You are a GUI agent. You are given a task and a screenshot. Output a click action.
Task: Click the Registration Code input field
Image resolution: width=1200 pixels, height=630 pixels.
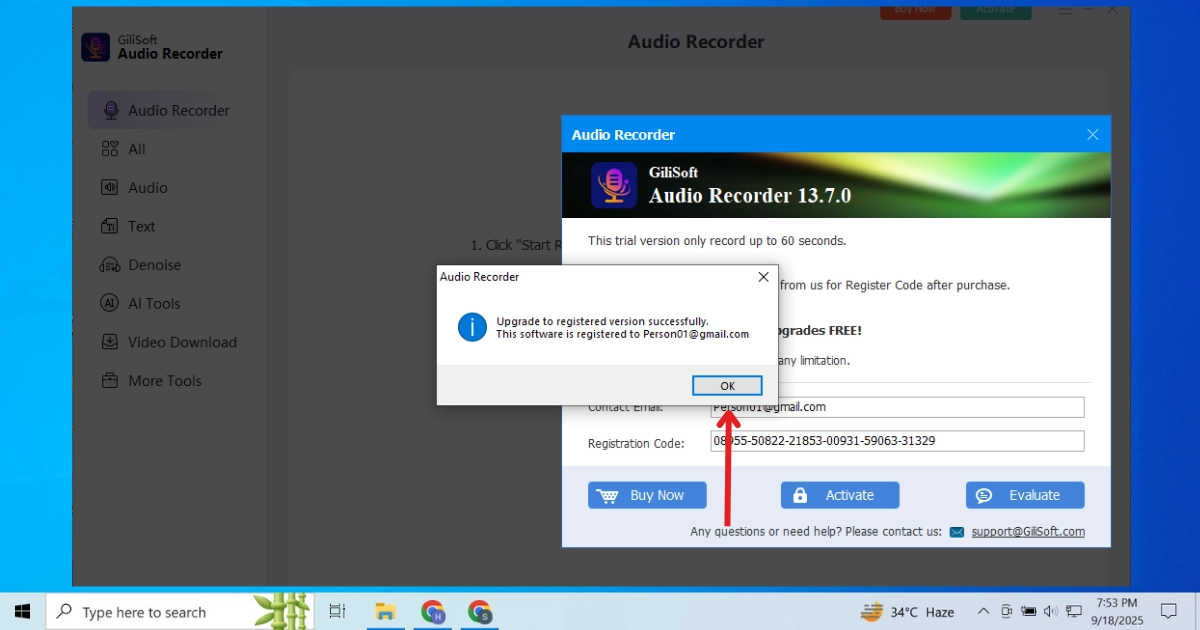click(897, 441)
